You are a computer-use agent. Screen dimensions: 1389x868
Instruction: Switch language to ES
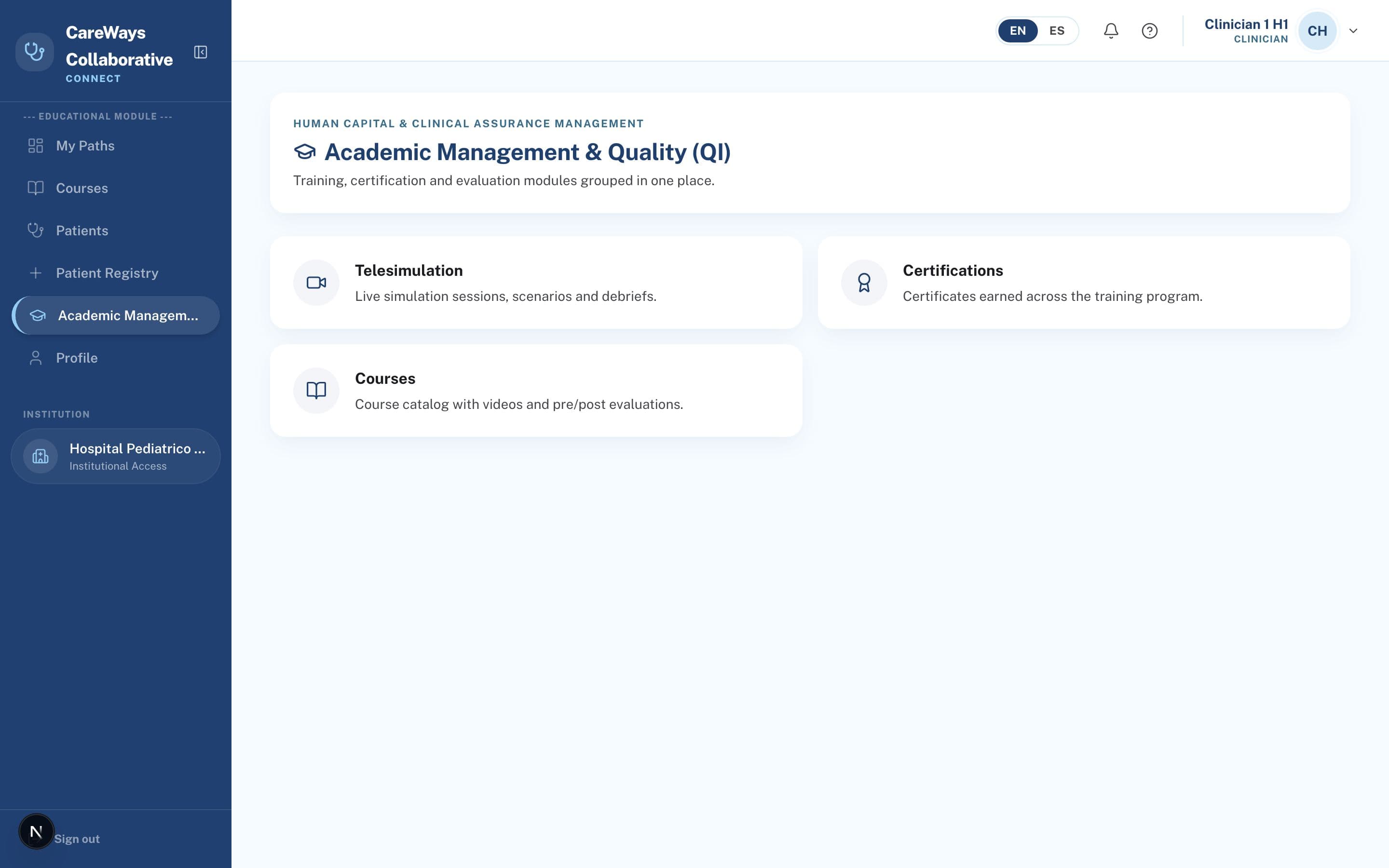[1057, 31]
